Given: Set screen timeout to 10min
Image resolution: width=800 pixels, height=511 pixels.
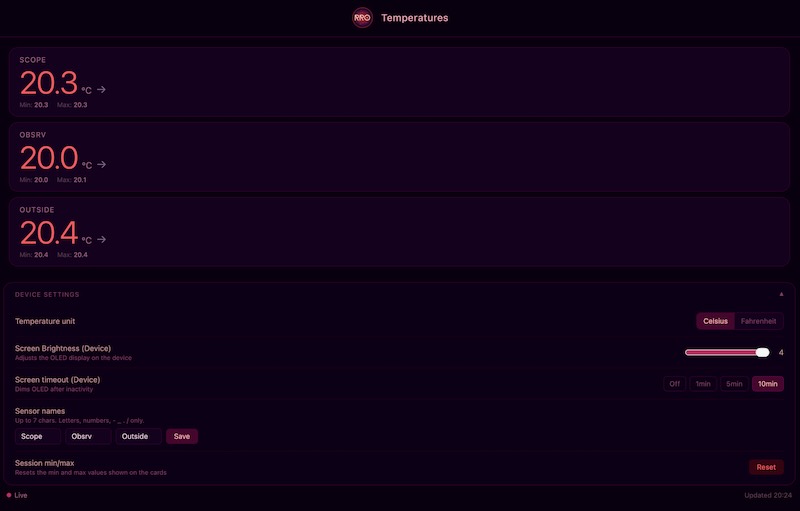Looking at the screenshot, I should point(768,384).
